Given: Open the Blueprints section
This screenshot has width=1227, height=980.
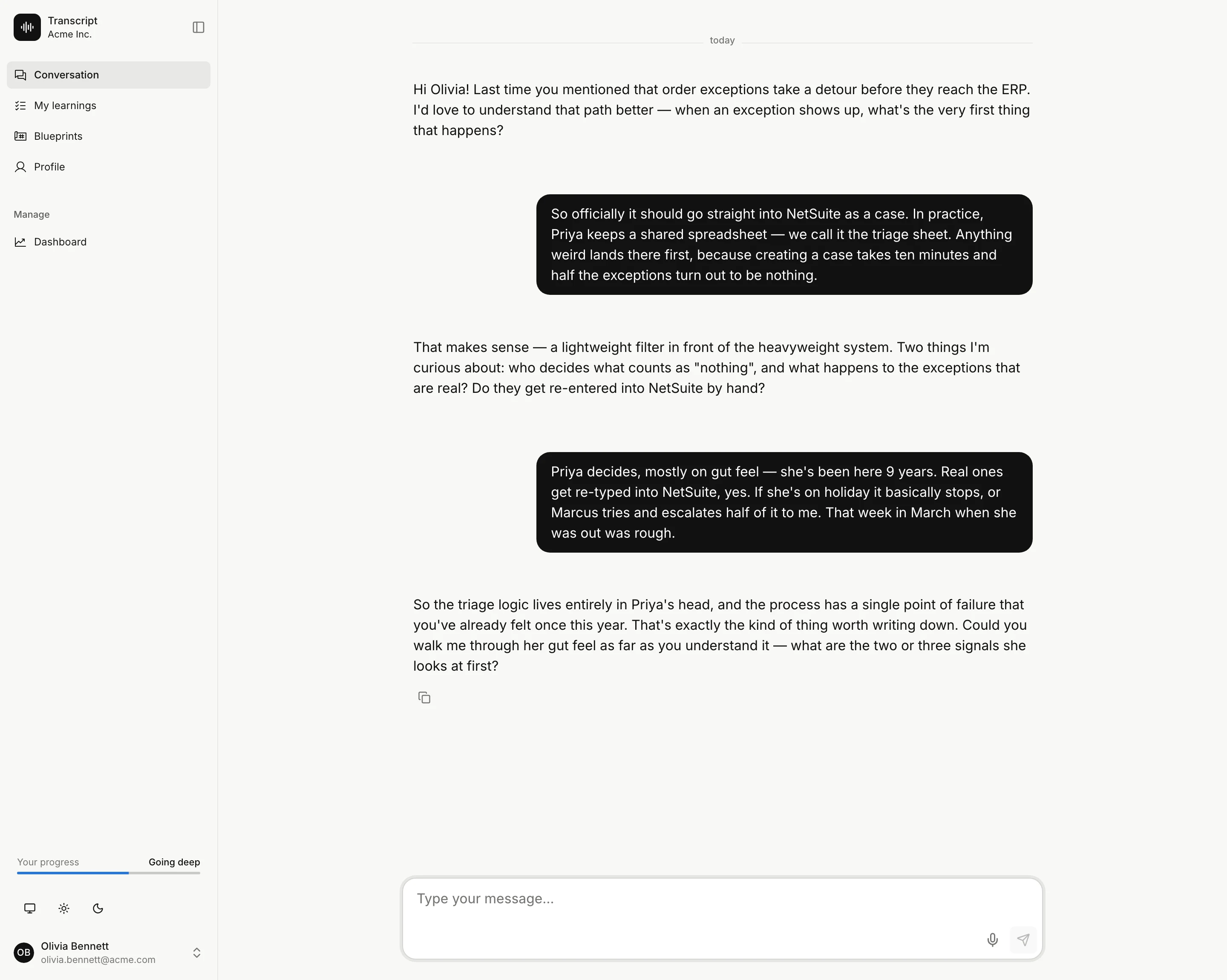Looking at the screenshot, I should point(108,136).
